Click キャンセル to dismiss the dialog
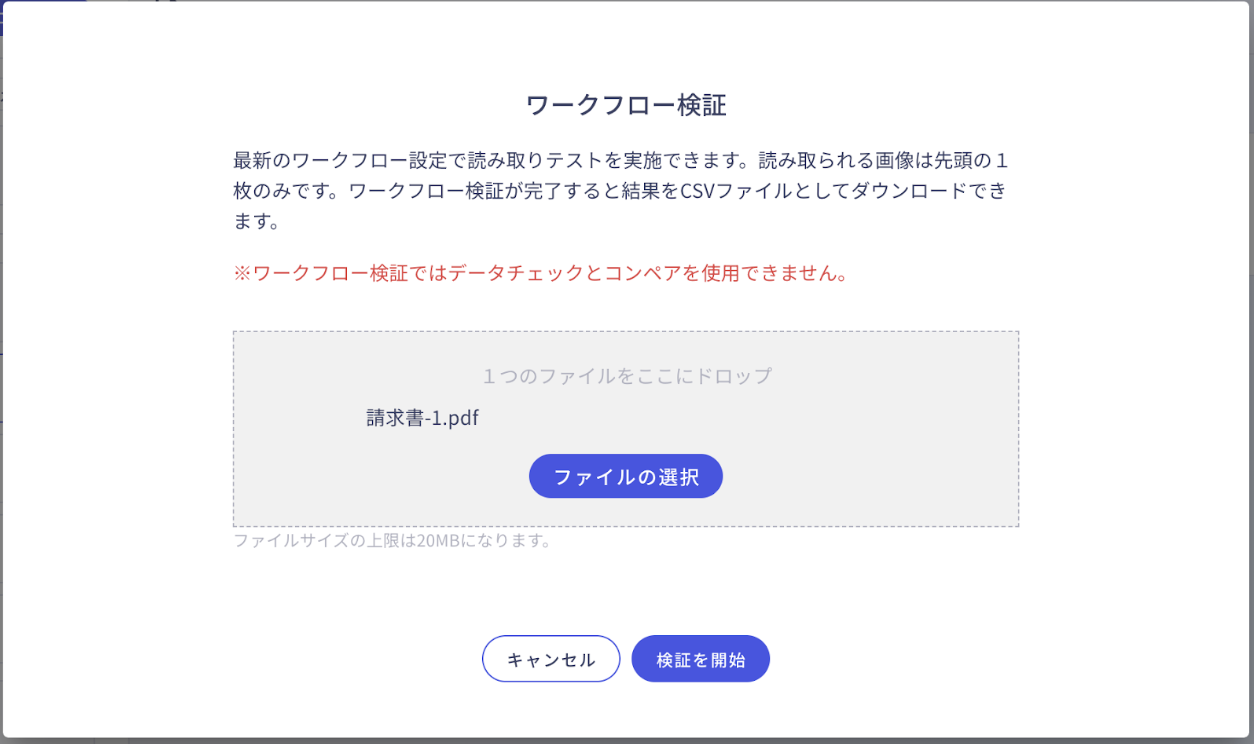This screenshot has height=744, width=1254. (x=551, y=658)
